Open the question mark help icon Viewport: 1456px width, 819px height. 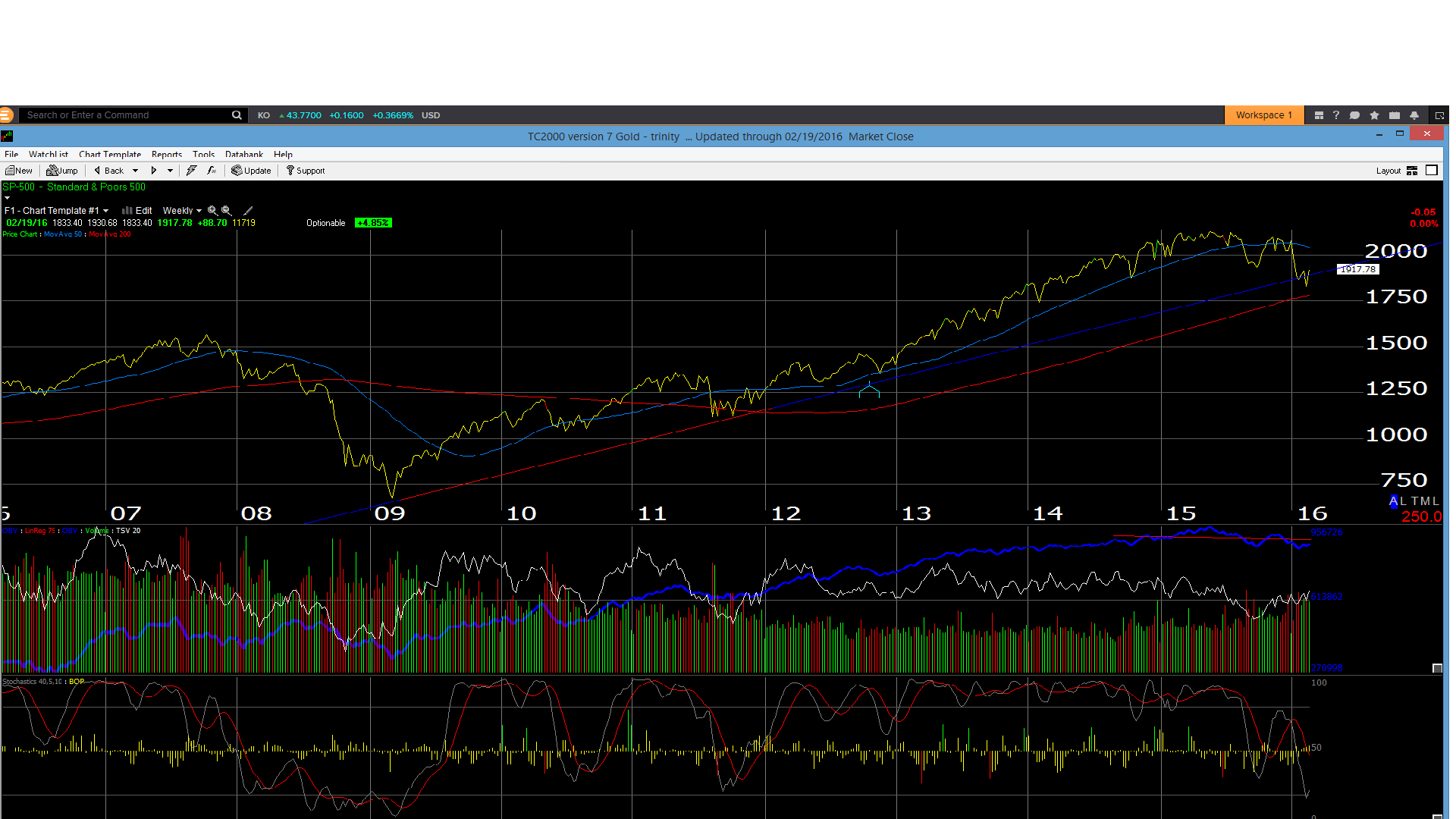tap(1336, 115)
